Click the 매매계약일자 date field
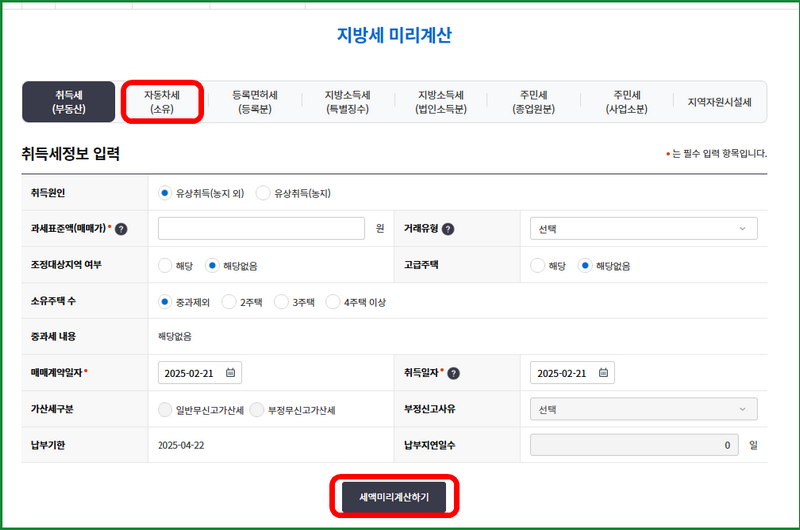The width and height of the screenshot is (800, 530). [200, 373]
